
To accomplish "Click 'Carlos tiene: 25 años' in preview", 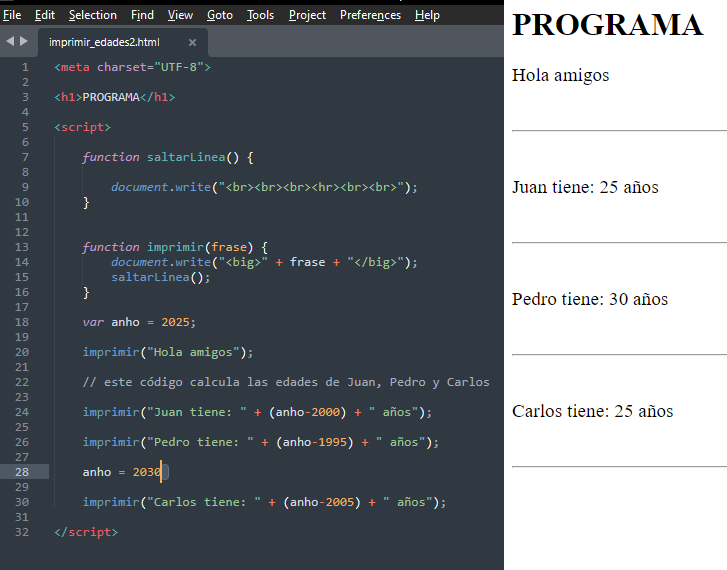I will (593, 411).
